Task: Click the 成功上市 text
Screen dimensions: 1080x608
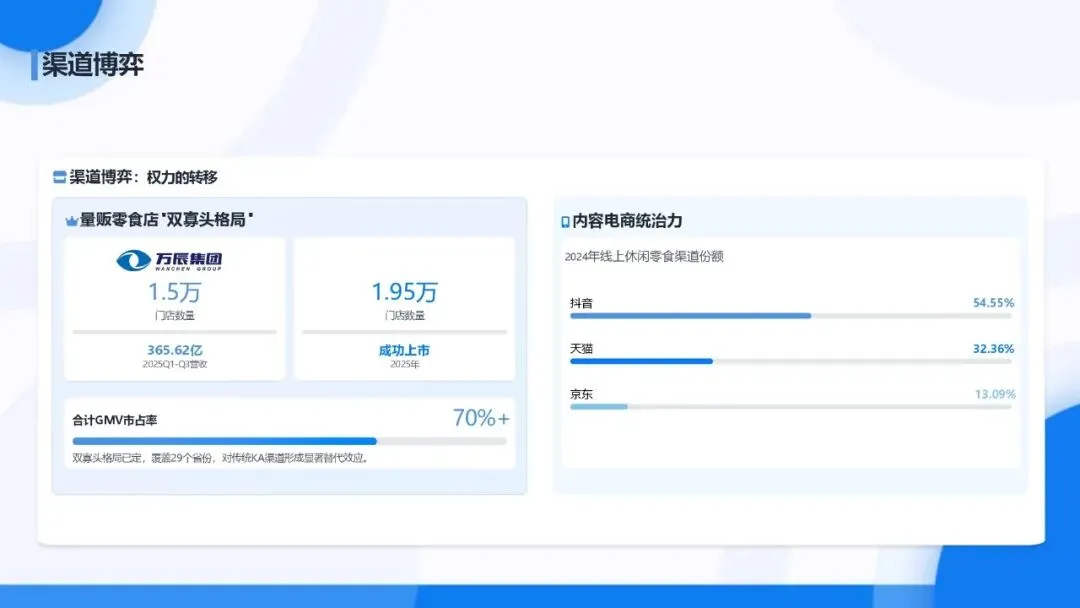Action: [404, 350]
